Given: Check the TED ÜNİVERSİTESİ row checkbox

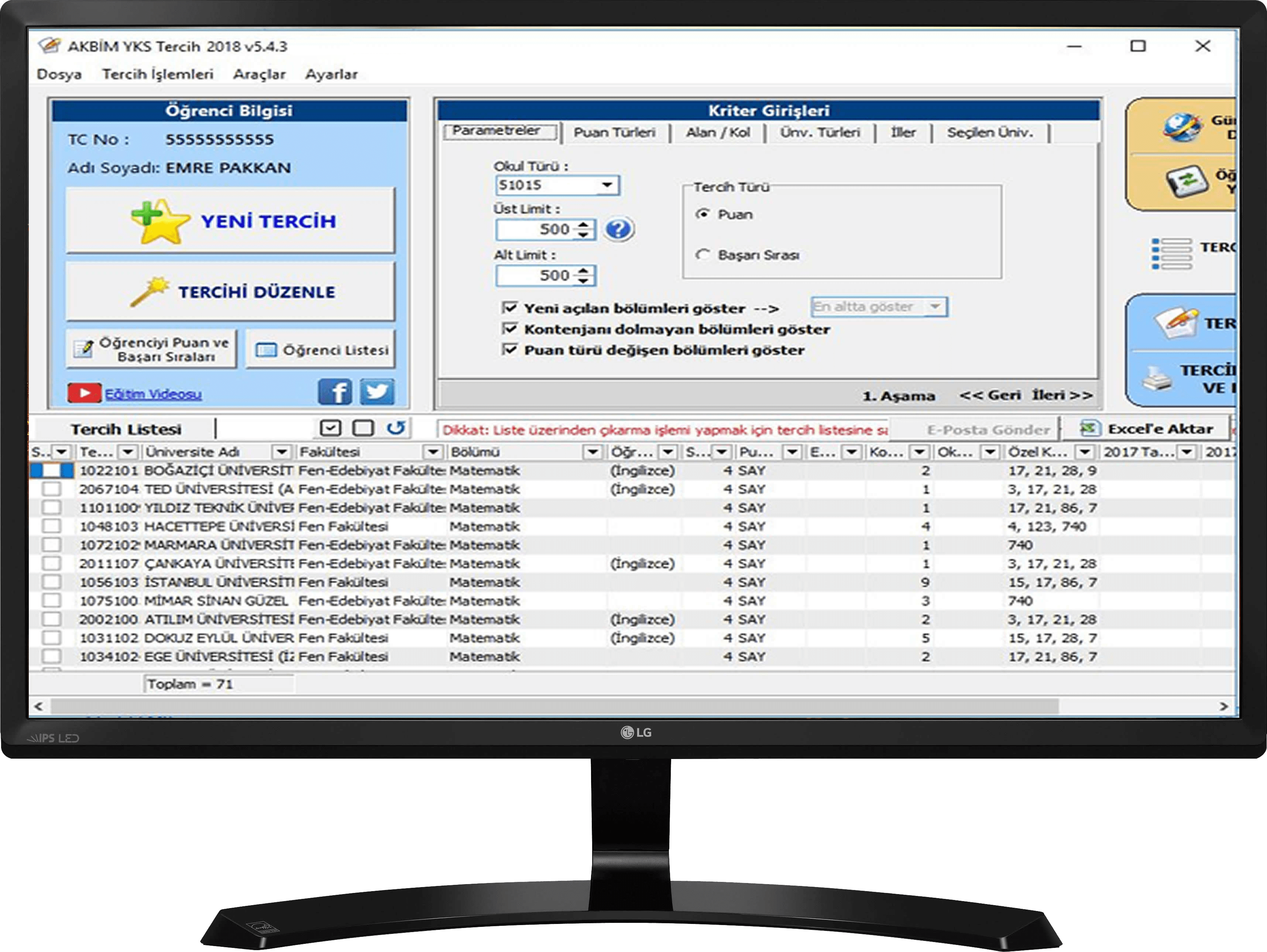Looking at the screenshot, I should (x=52, y=488).
